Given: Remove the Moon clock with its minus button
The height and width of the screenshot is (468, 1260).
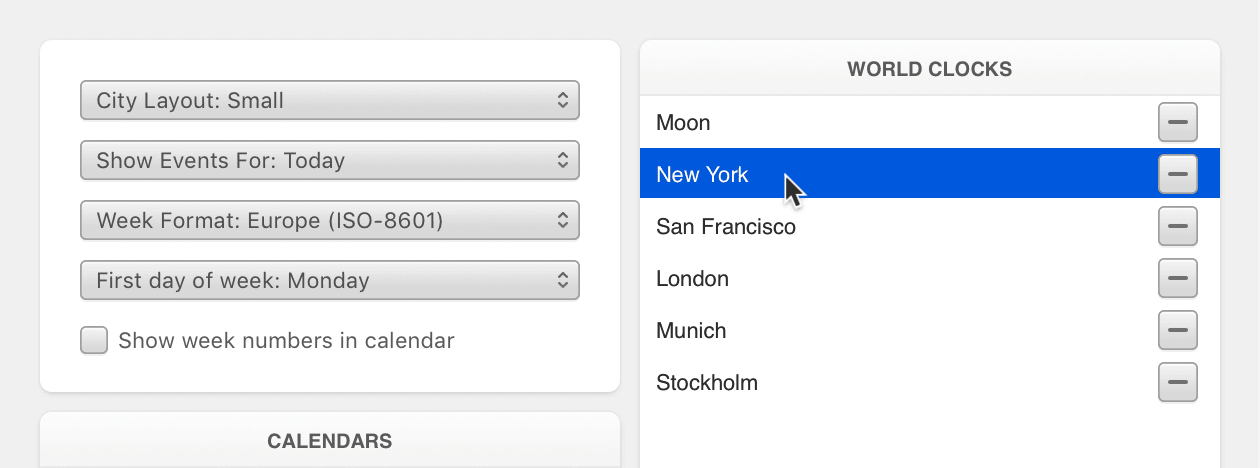Looking at the screenshot, I should (1177, 123).
